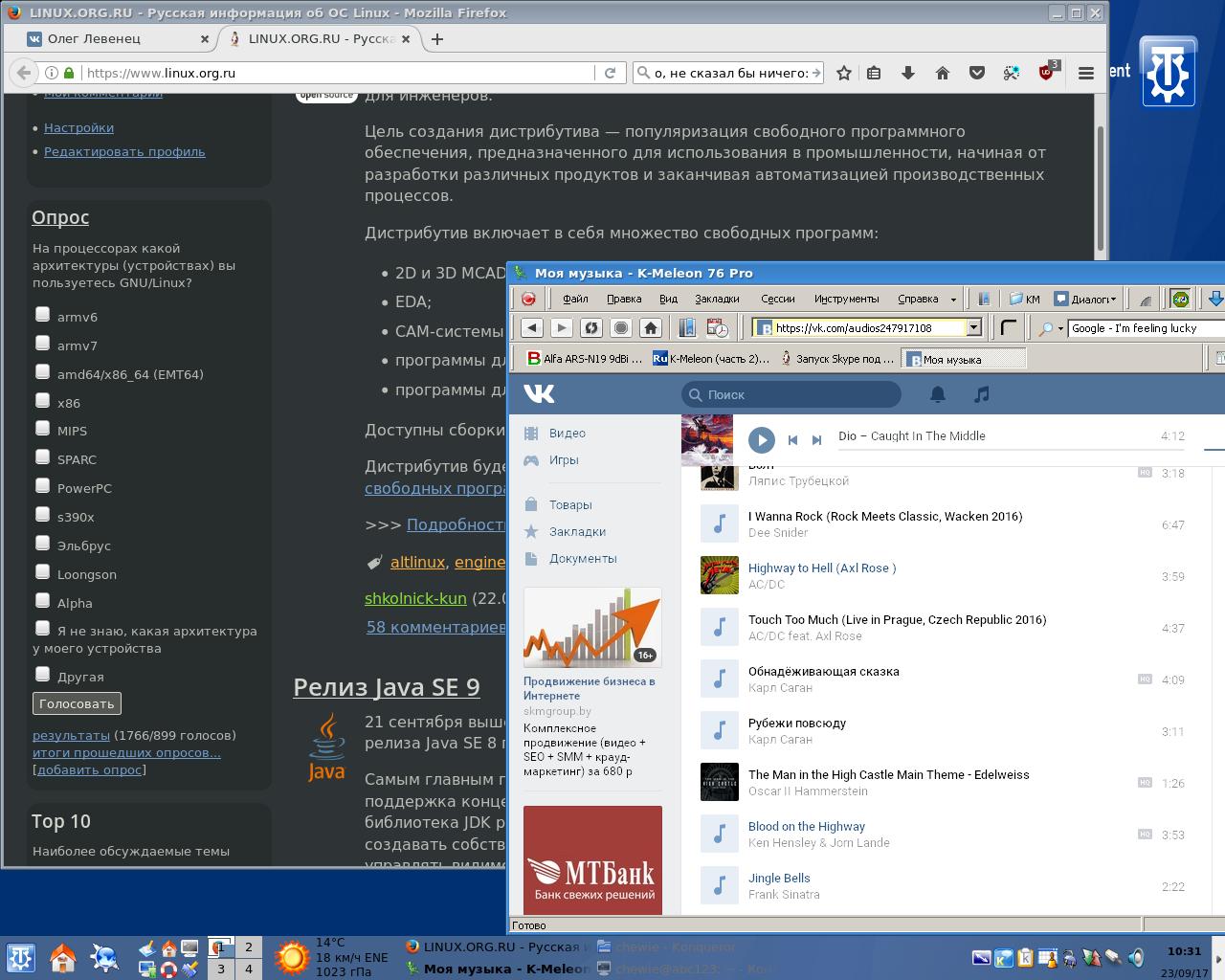
Task: Open Файл menu in K-Meleon
Action: [575, 299]
